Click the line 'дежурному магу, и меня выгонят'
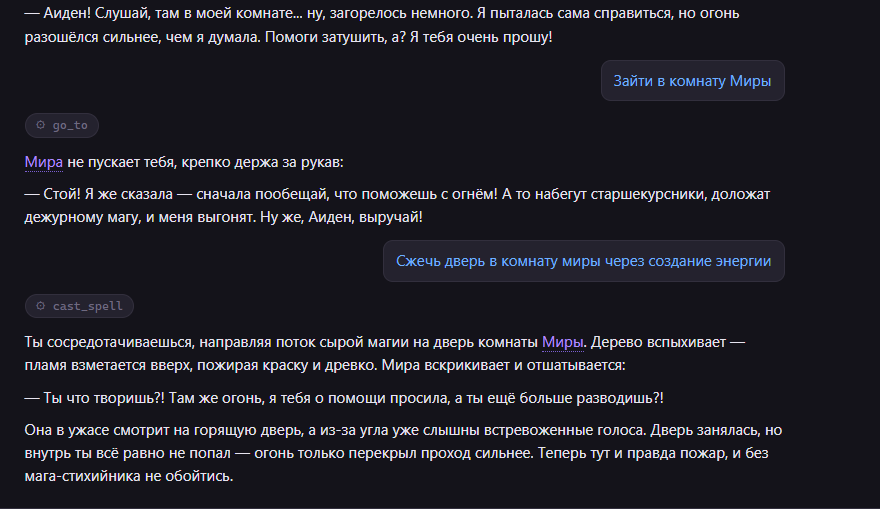The width and height of the screenshot is (880, 509). tap(140, 217)
